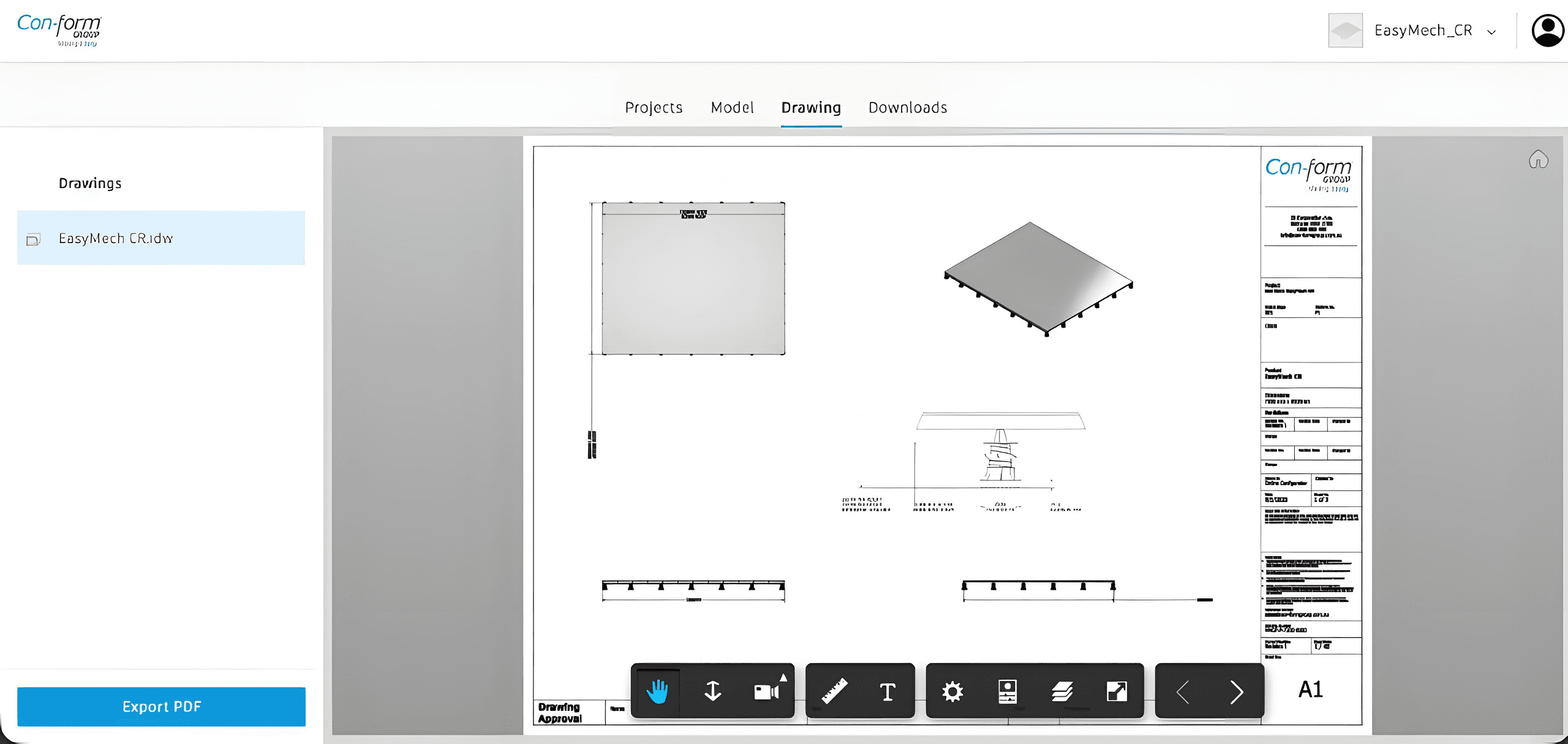Activate the Markup text tool
The height and width of the screenshot is (744, 1568).
[x=888, y=691]
